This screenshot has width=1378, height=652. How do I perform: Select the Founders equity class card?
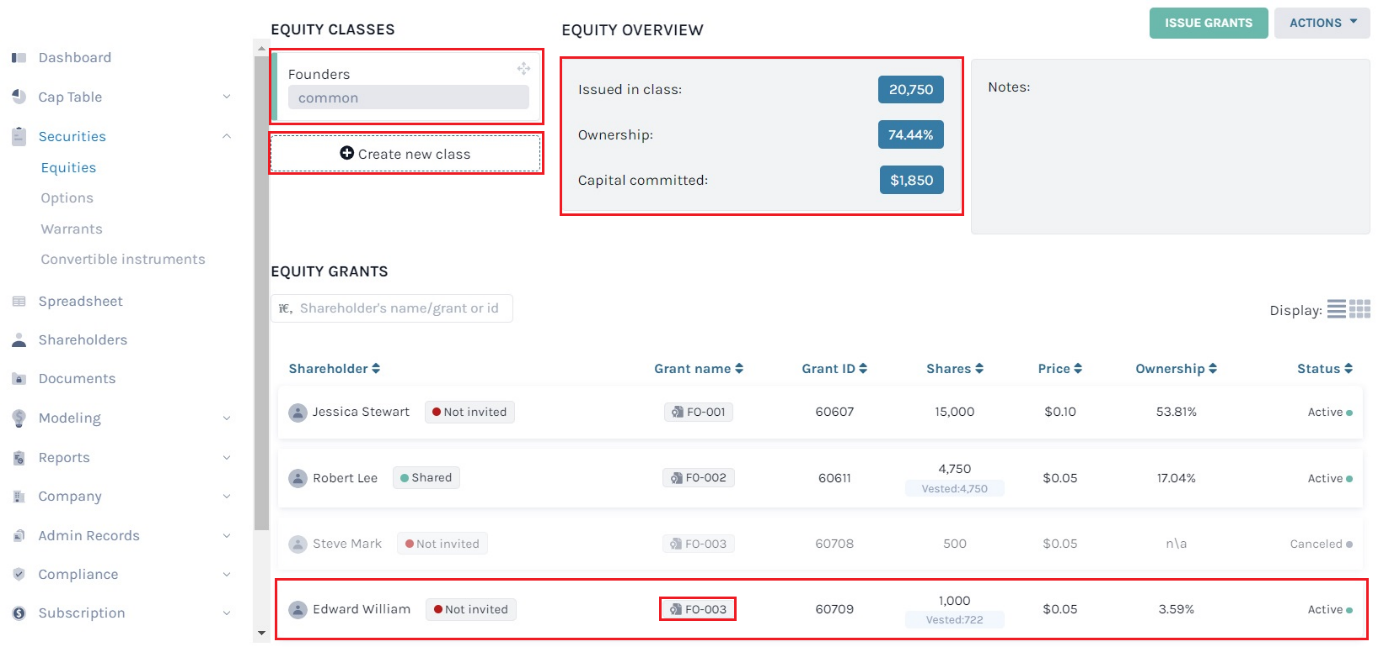pyautogui.click(x=406, y=87)
